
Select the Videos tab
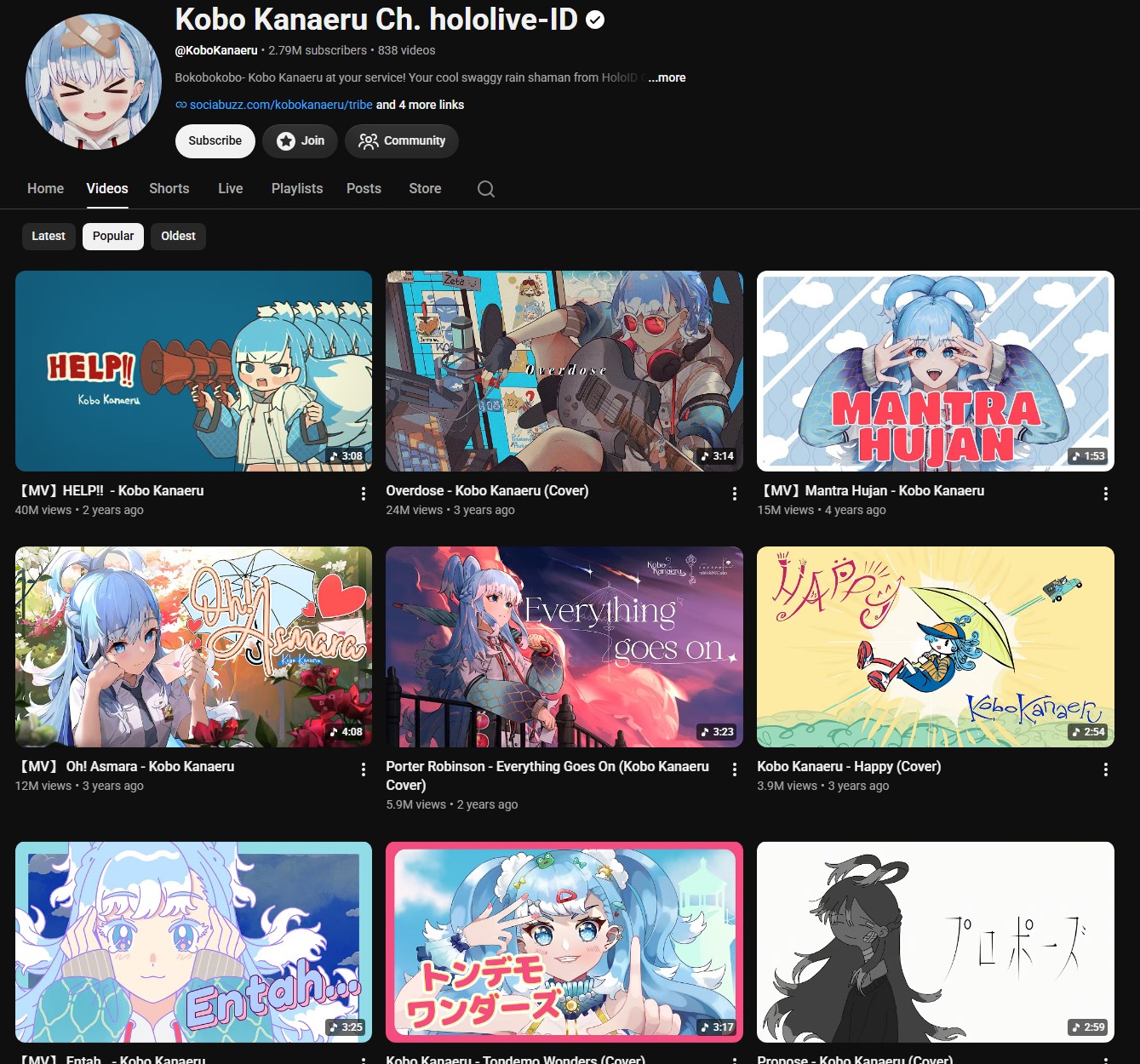(x=107, y=189)
